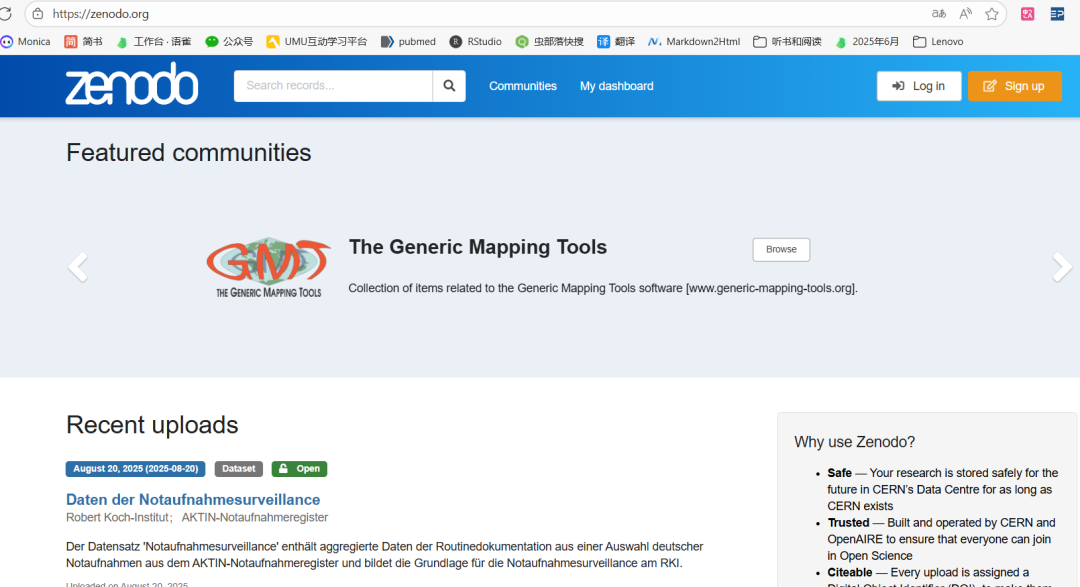Open the Communities page
1080x587 pixels.
[523, 86]
